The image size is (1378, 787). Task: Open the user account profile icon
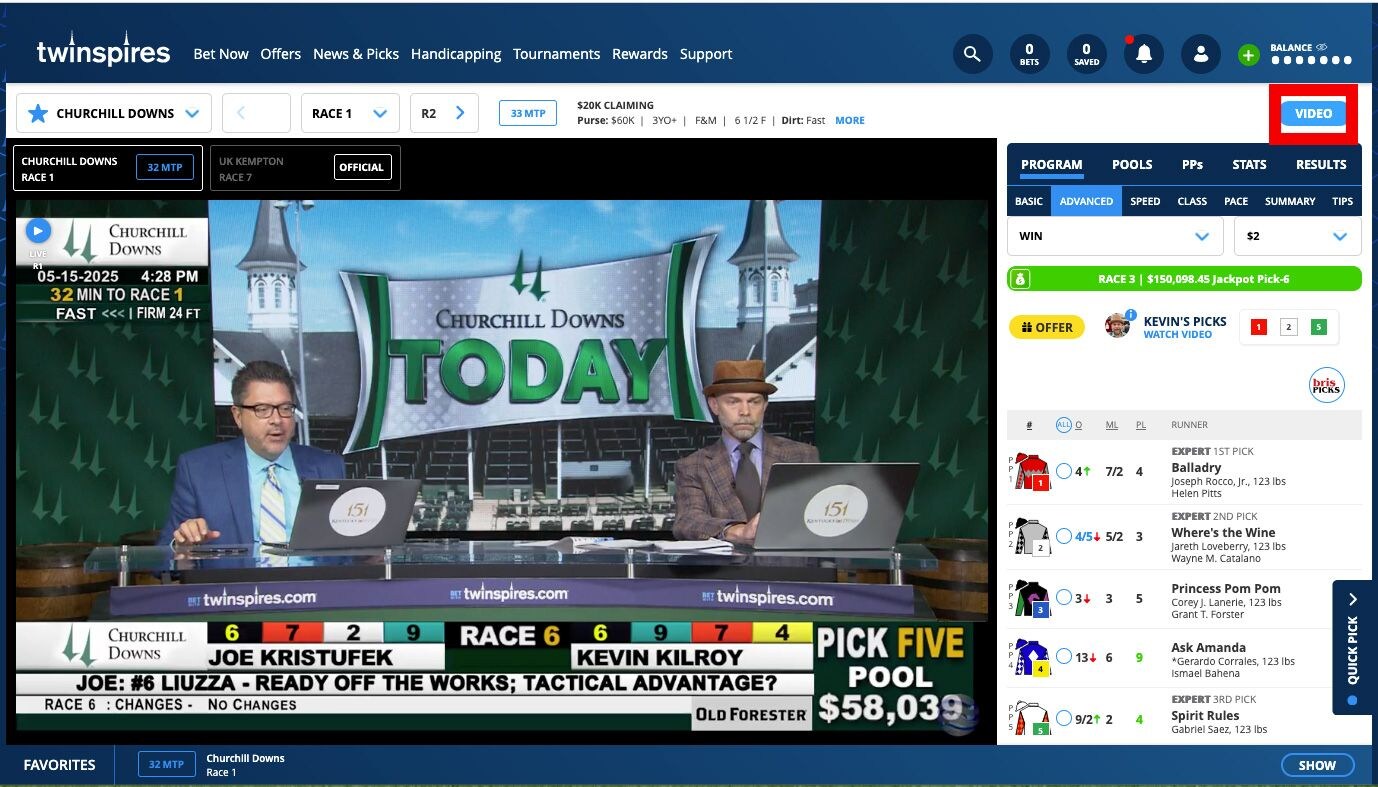click(1200, 54)
